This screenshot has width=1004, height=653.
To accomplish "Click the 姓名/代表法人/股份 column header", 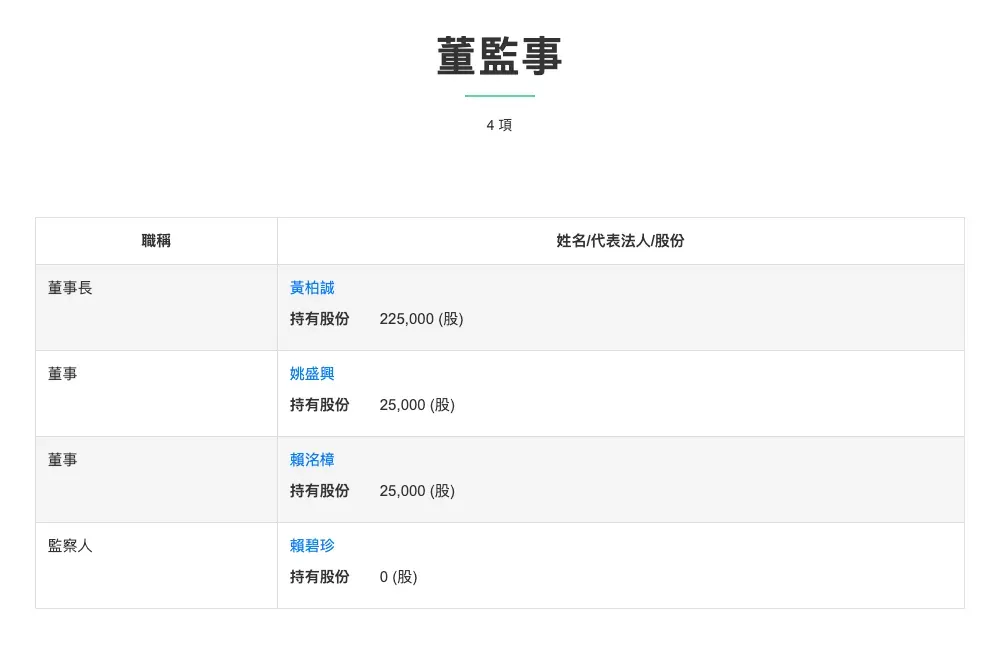I will pos(620,241).
